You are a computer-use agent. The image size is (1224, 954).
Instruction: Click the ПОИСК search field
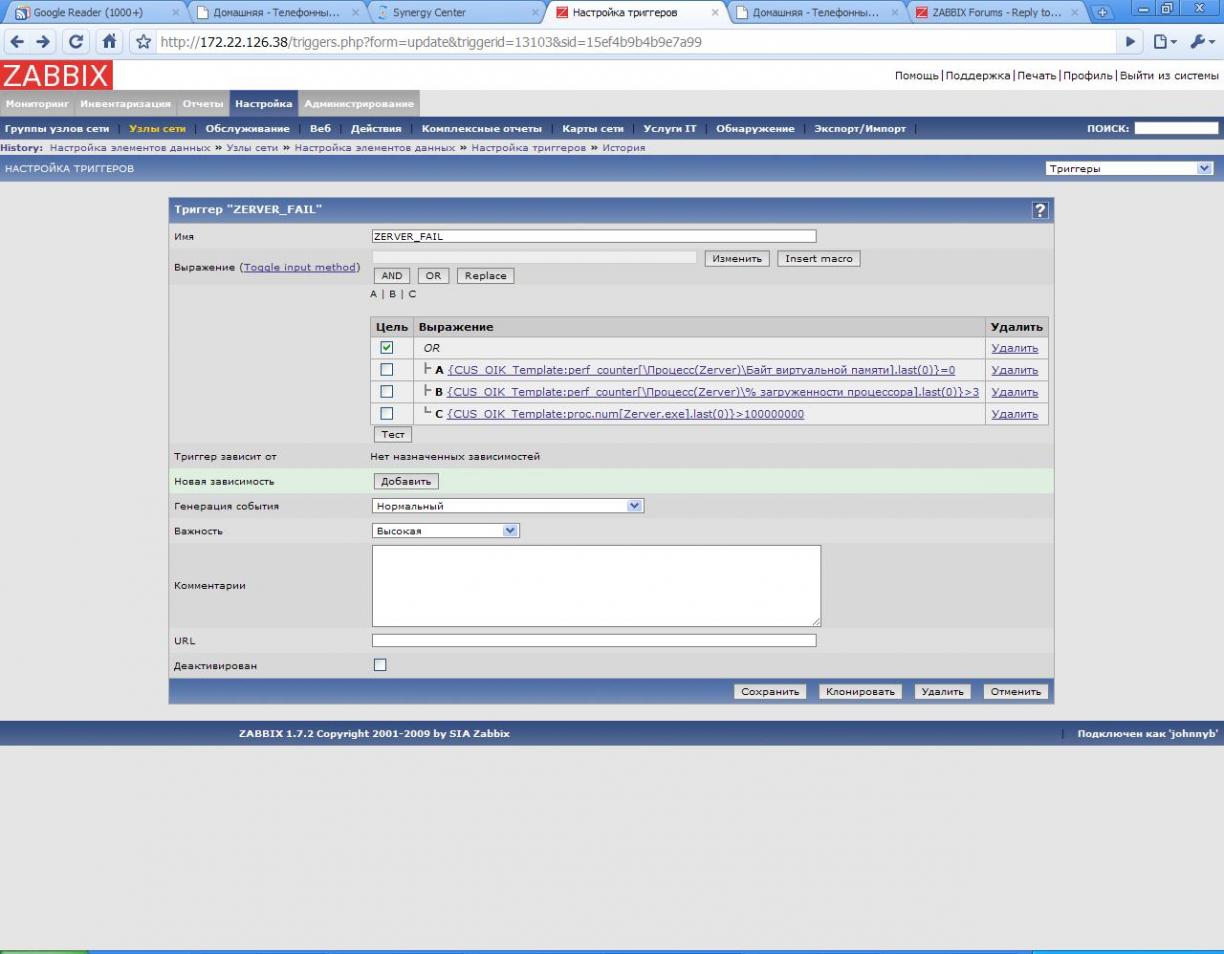click(1176, 128)
